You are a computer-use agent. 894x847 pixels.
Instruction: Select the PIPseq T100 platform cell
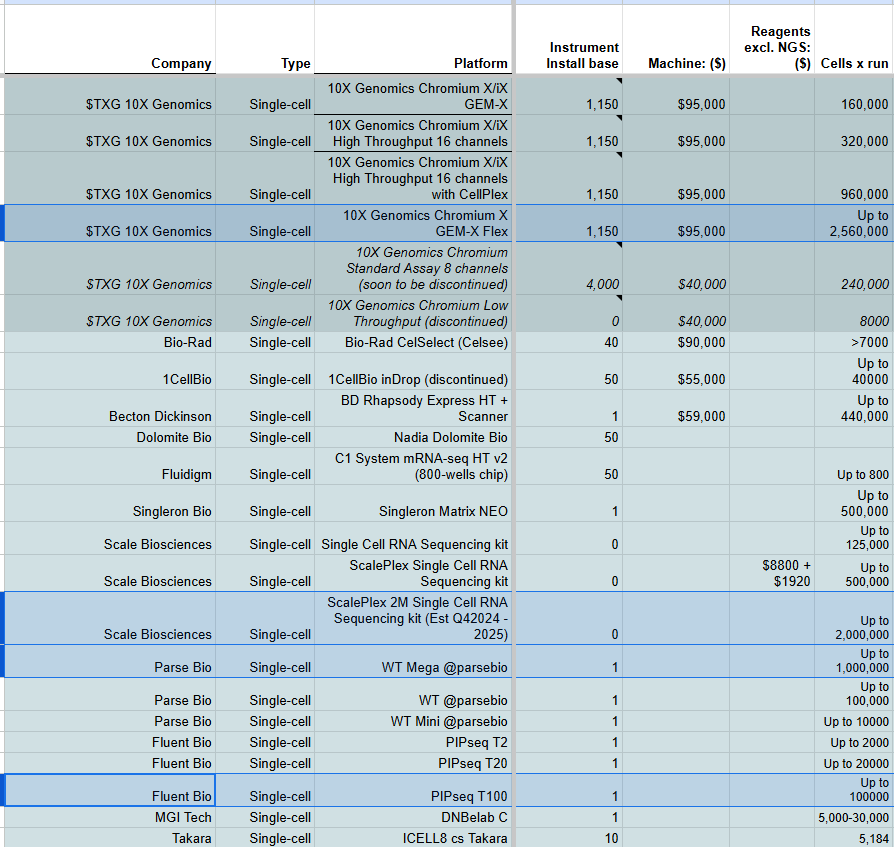[413, 791]
